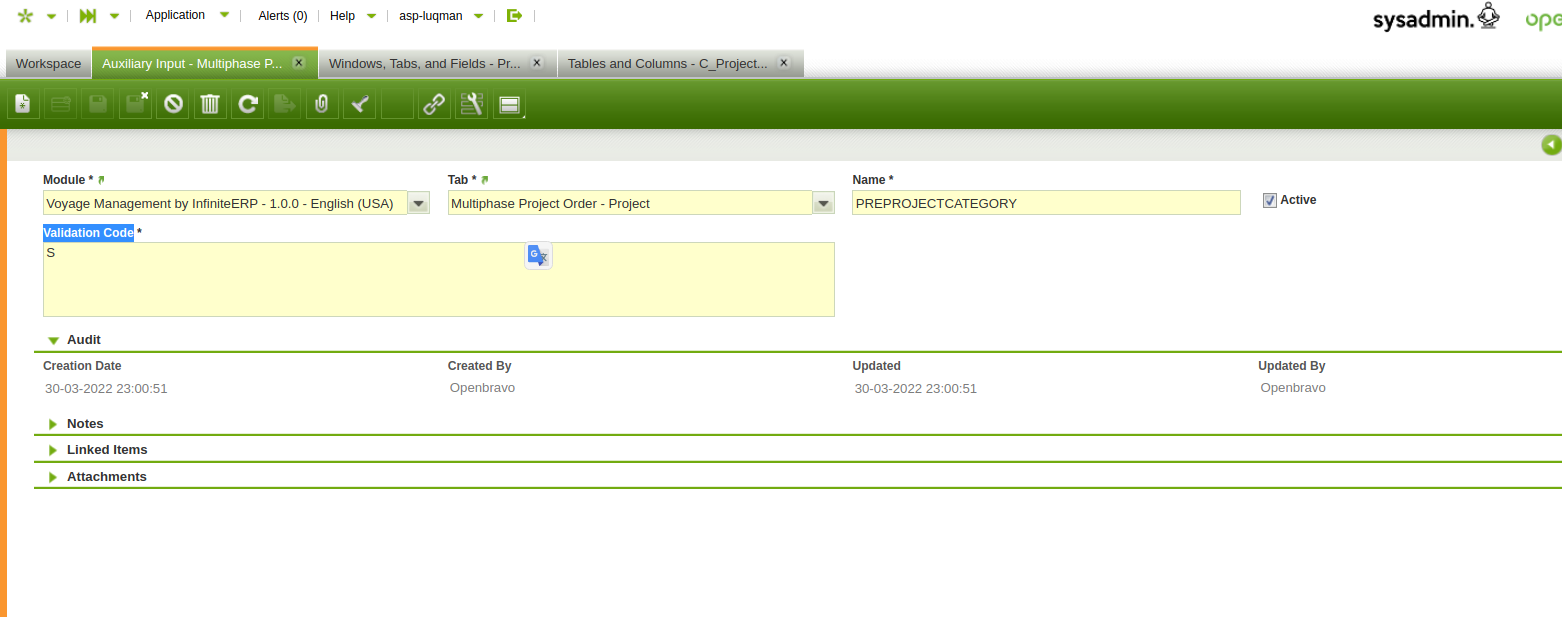The image size is (1562, 617).
Task: Open attachments via the paperclip icon
Action: (321, 104)
